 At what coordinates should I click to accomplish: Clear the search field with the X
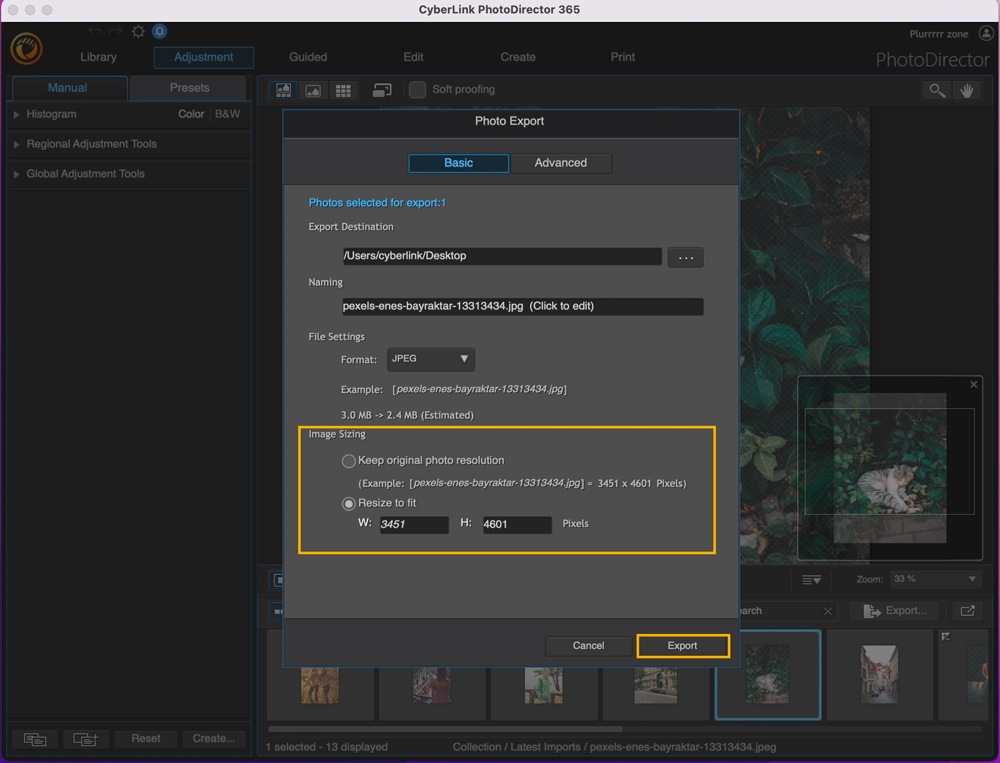click(x=827, y=611)
